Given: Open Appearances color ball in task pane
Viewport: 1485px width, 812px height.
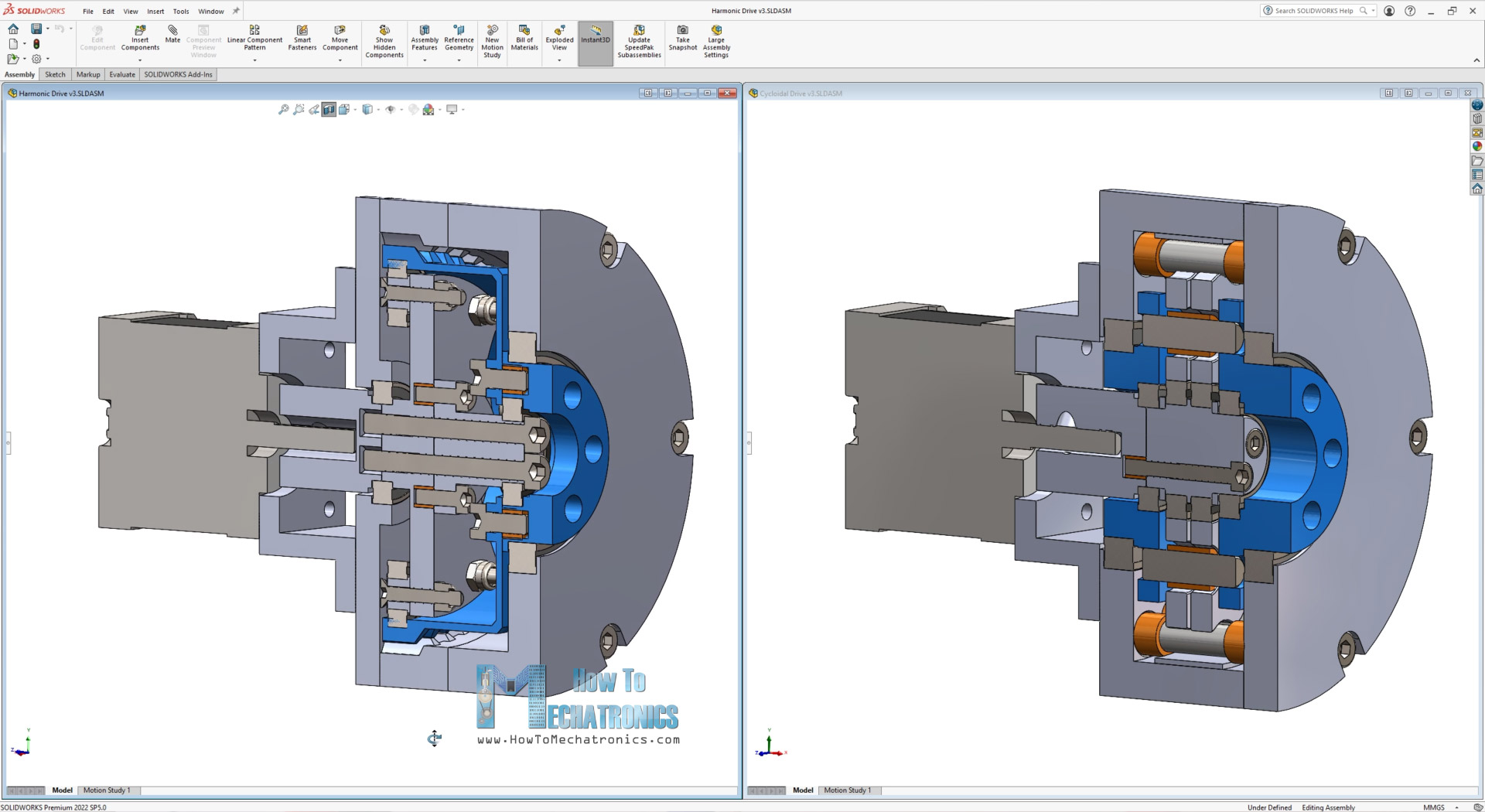Looking at the screenshot, I should click(1476, 146).
